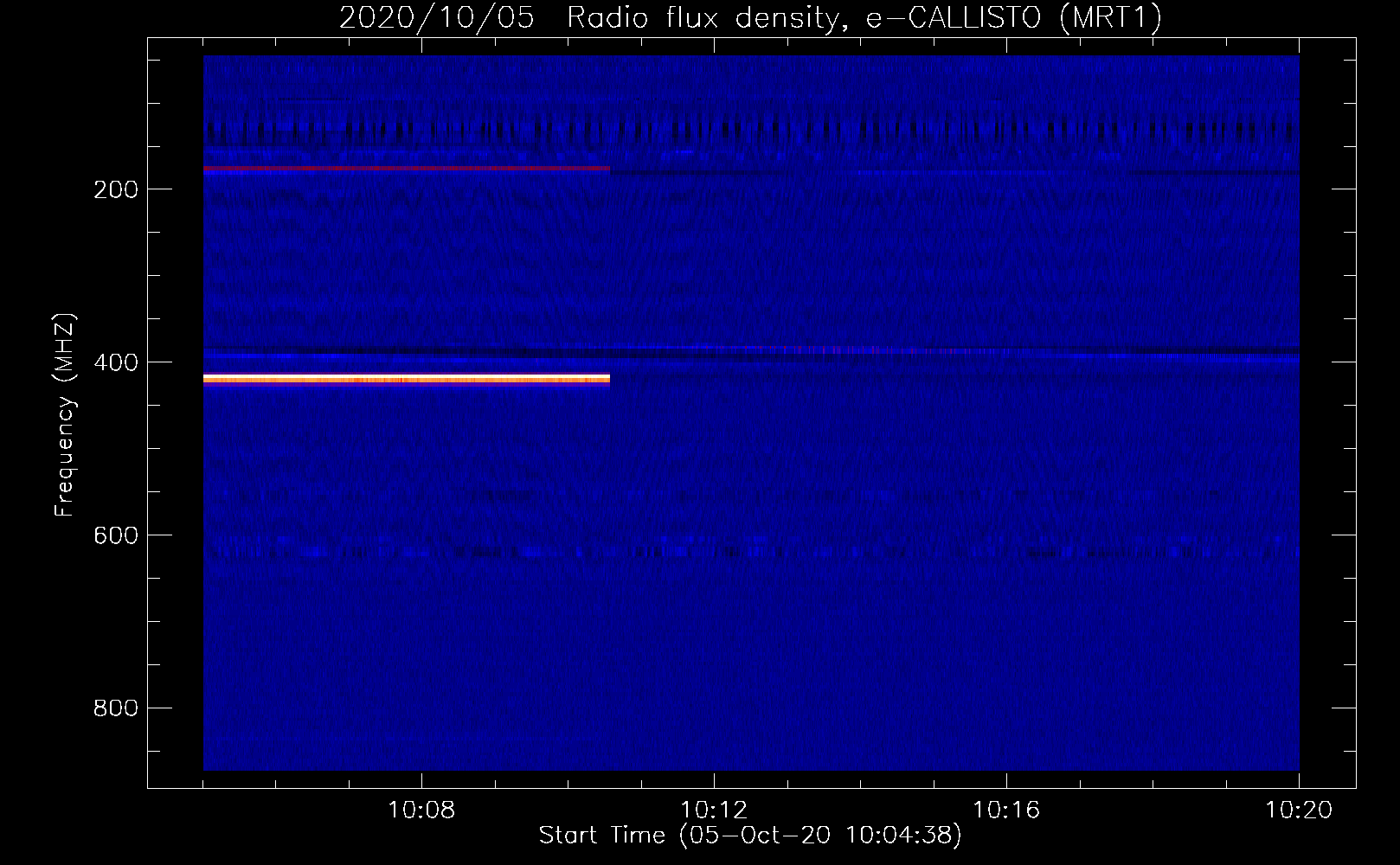Viewport: 1400px width, 865px height.
Task: Click the 400 frequency tick label
Action: [116, 362]
